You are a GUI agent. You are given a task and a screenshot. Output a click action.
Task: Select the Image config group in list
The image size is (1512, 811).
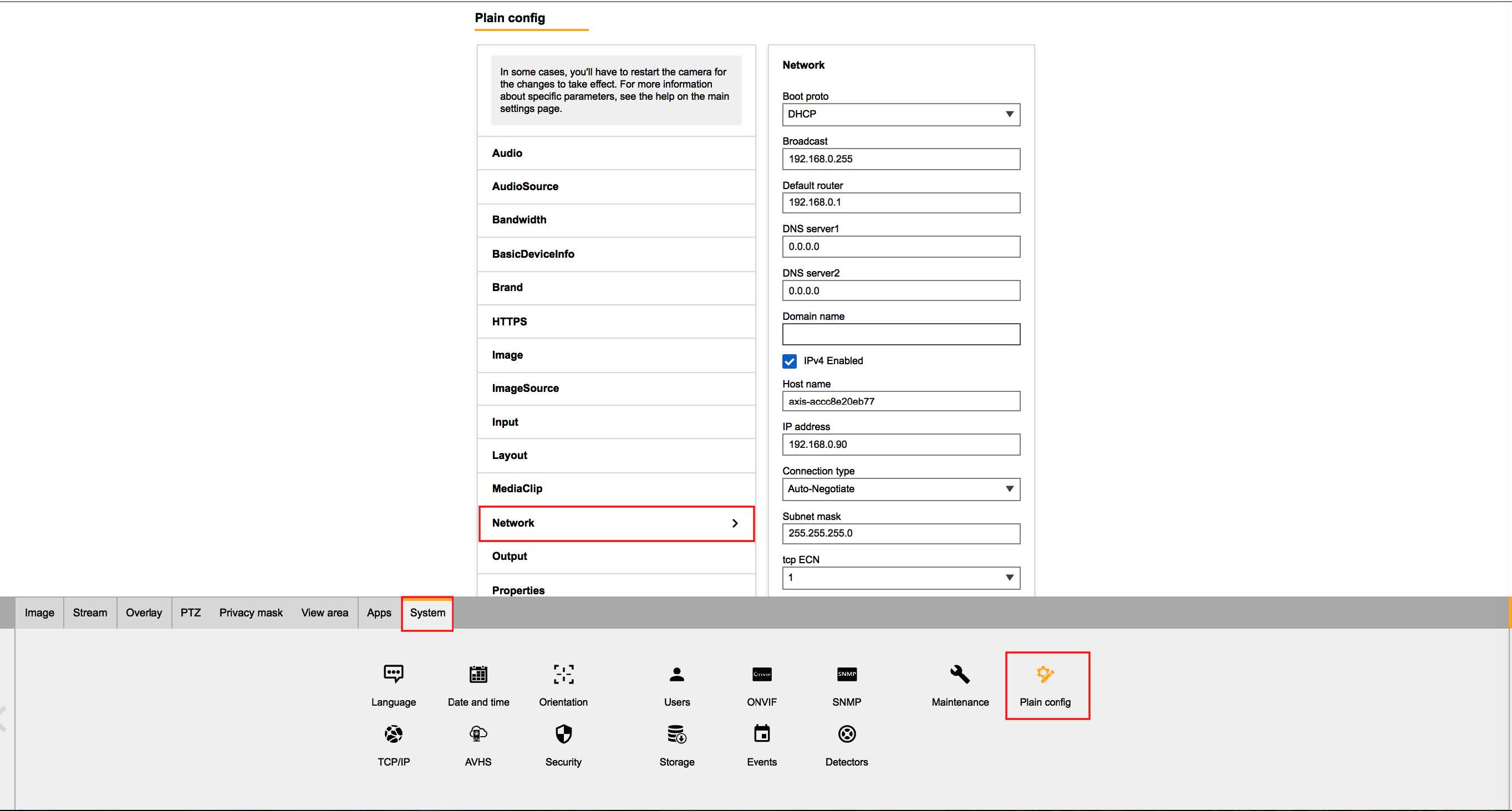pos(617,355)
